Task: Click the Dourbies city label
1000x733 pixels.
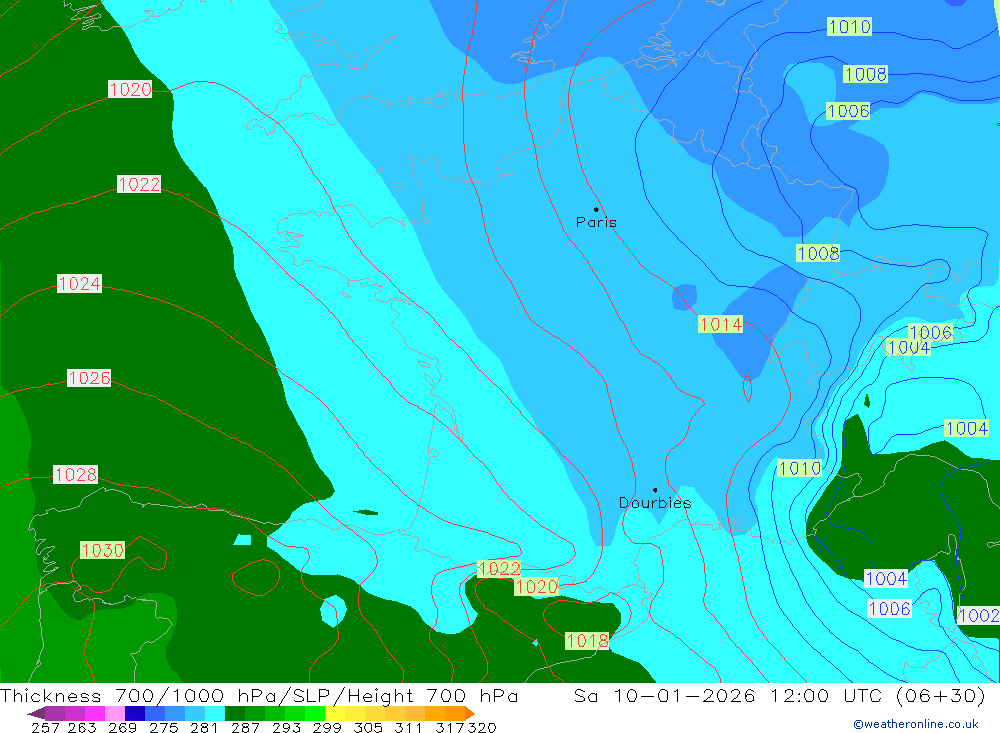Action: (655, 503)
